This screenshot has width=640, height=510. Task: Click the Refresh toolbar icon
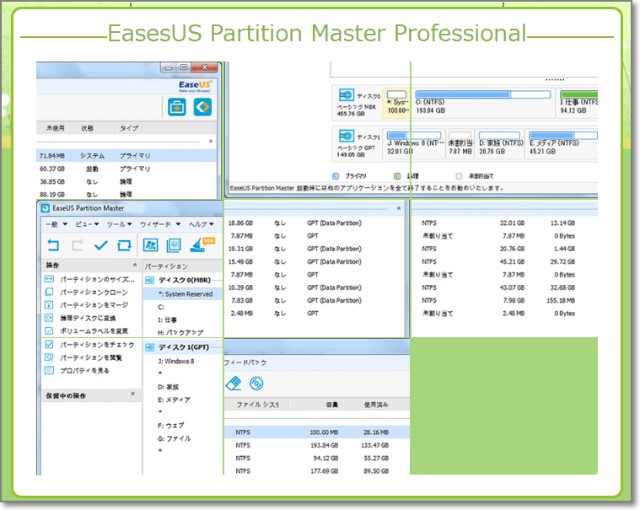coord(124,245)
